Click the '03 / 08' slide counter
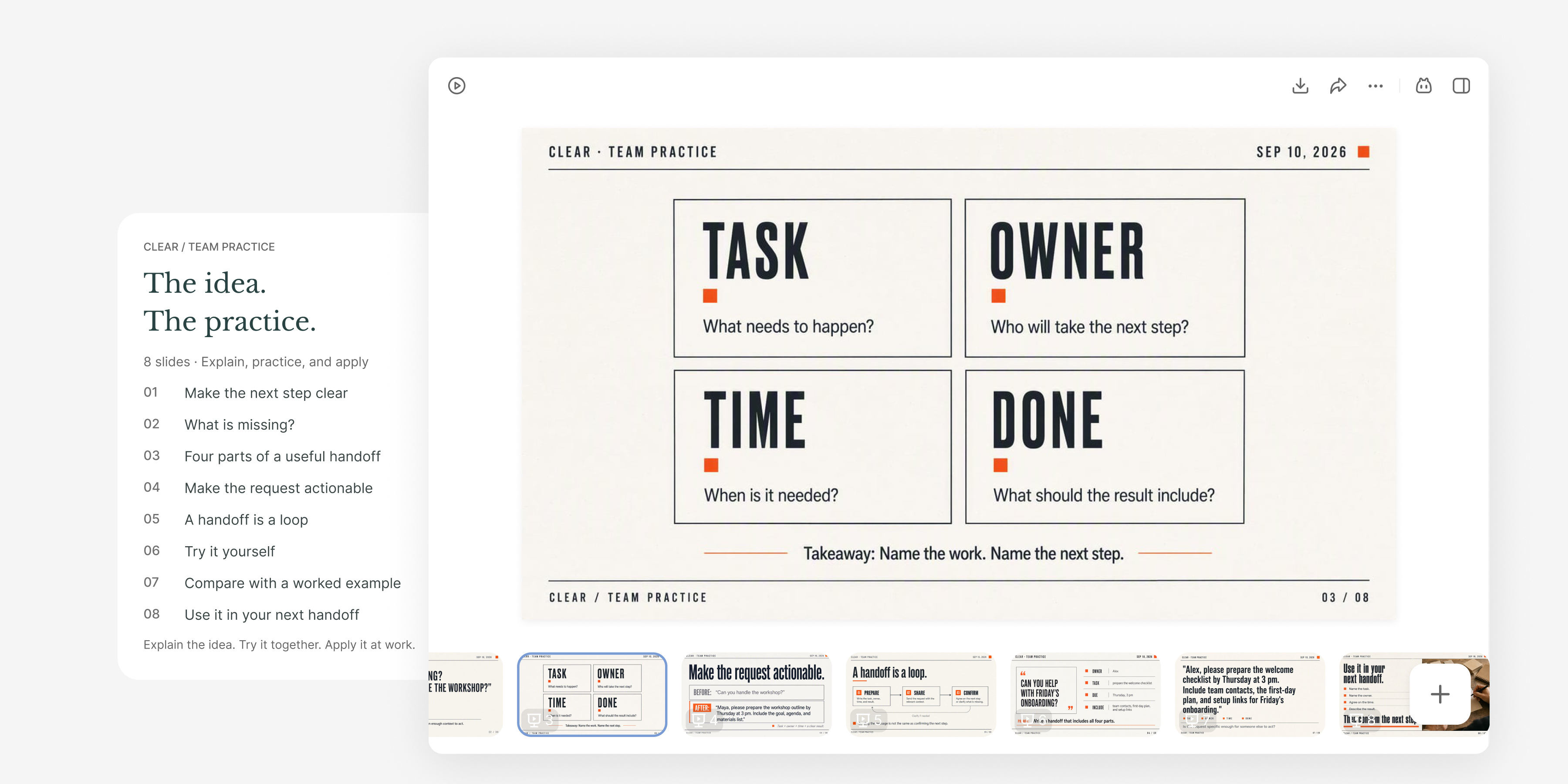Image resolution: width=1568 pixels, height=784 pixels. click(1345, 598)
